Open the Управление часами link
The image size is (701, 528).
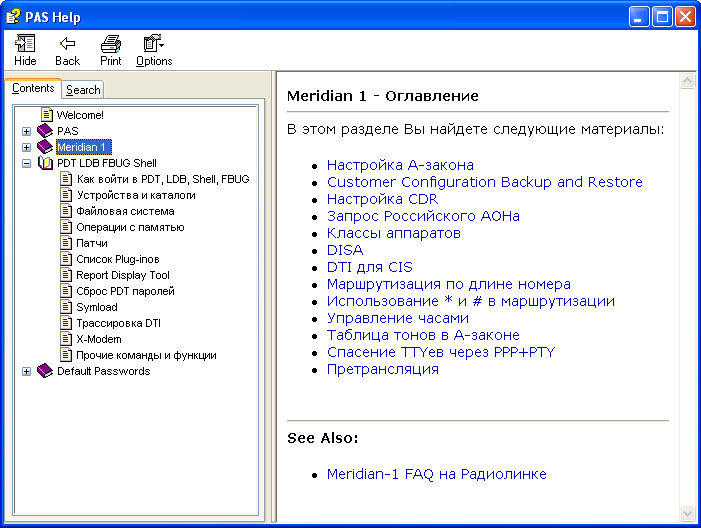[x=397, y=318]
